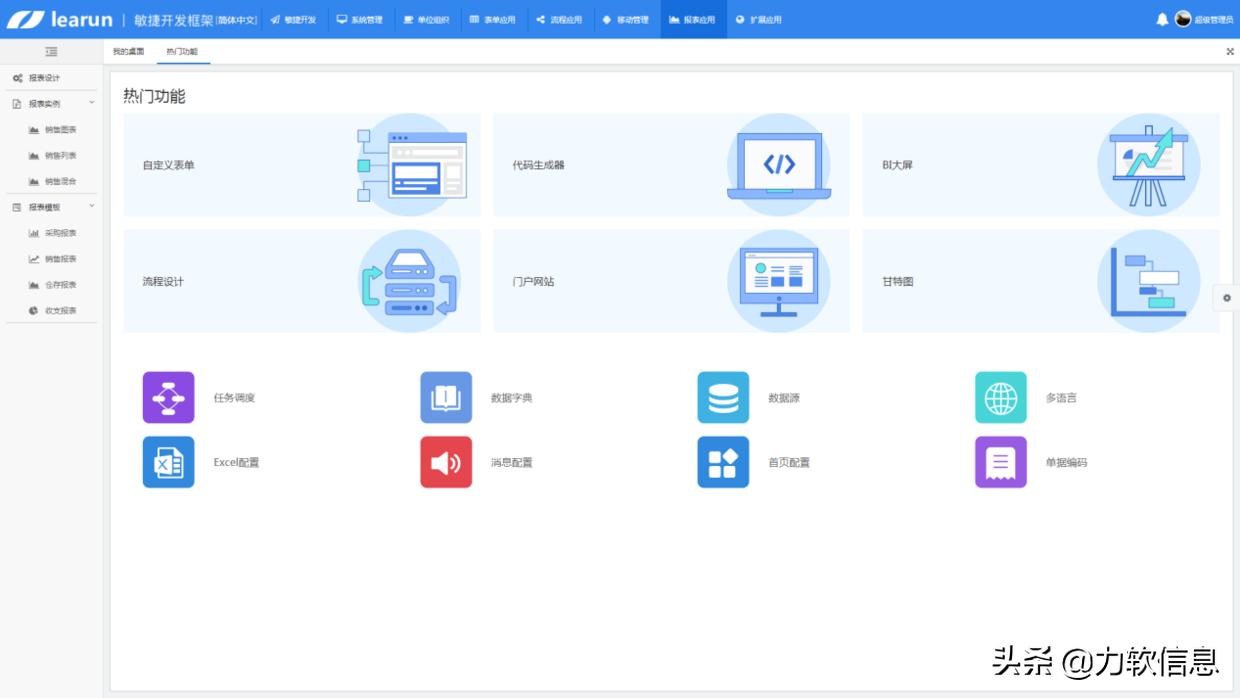Switch to the 我的桌面 tab
The image size is (1240, 698).
coord(129,51)
